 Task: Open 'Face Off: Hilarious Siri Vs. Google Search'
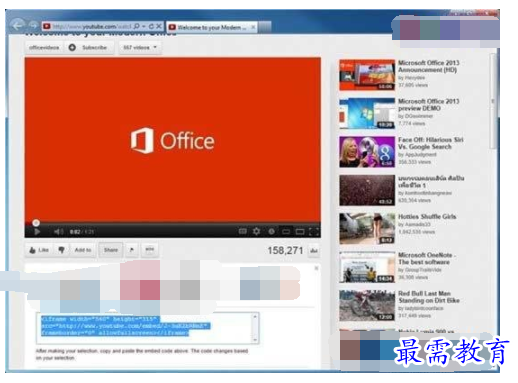pos(430,143)
